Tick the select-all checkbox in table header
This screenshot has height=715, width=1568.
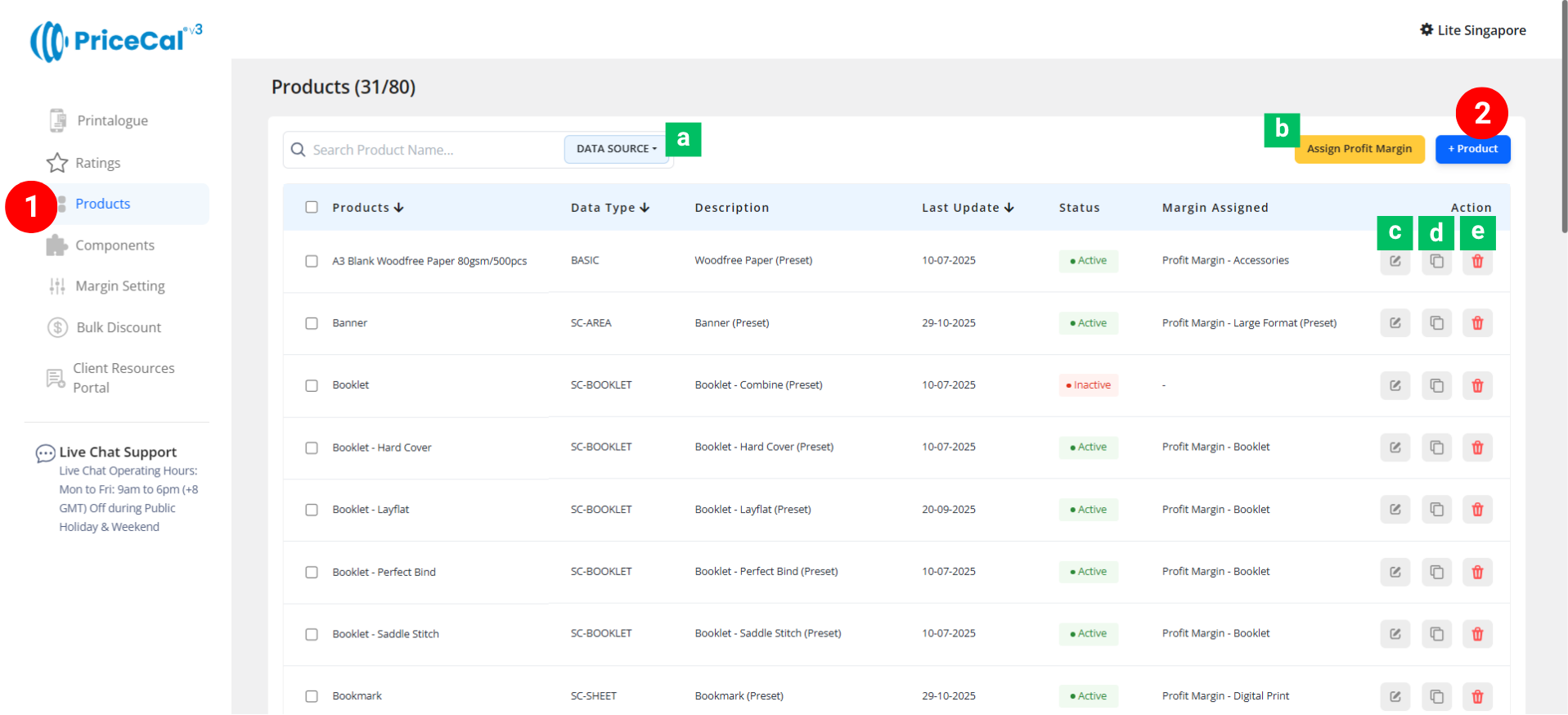312,207
